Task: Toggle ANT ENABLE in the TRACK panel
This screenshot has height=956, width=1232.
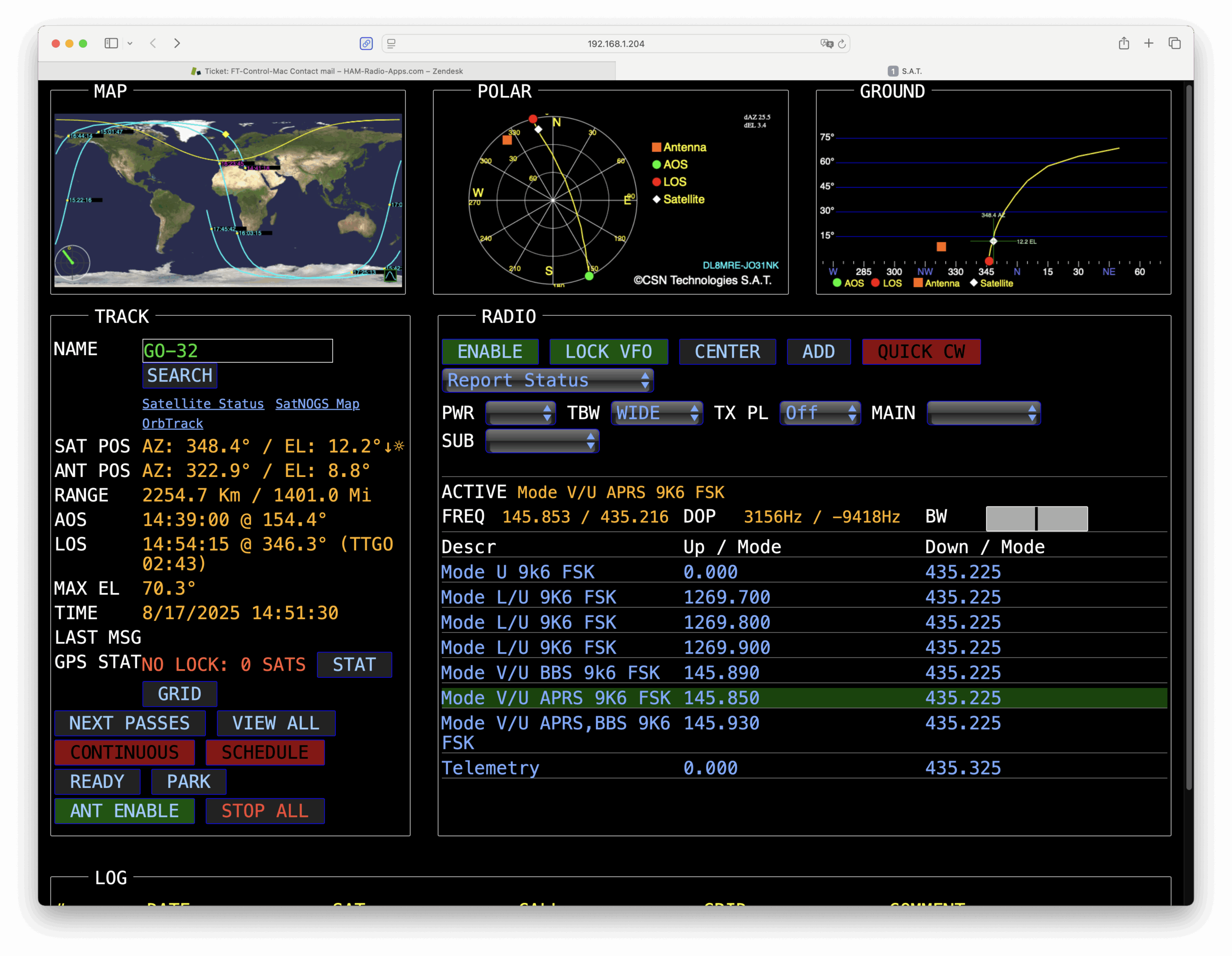Action: point(124,811)
